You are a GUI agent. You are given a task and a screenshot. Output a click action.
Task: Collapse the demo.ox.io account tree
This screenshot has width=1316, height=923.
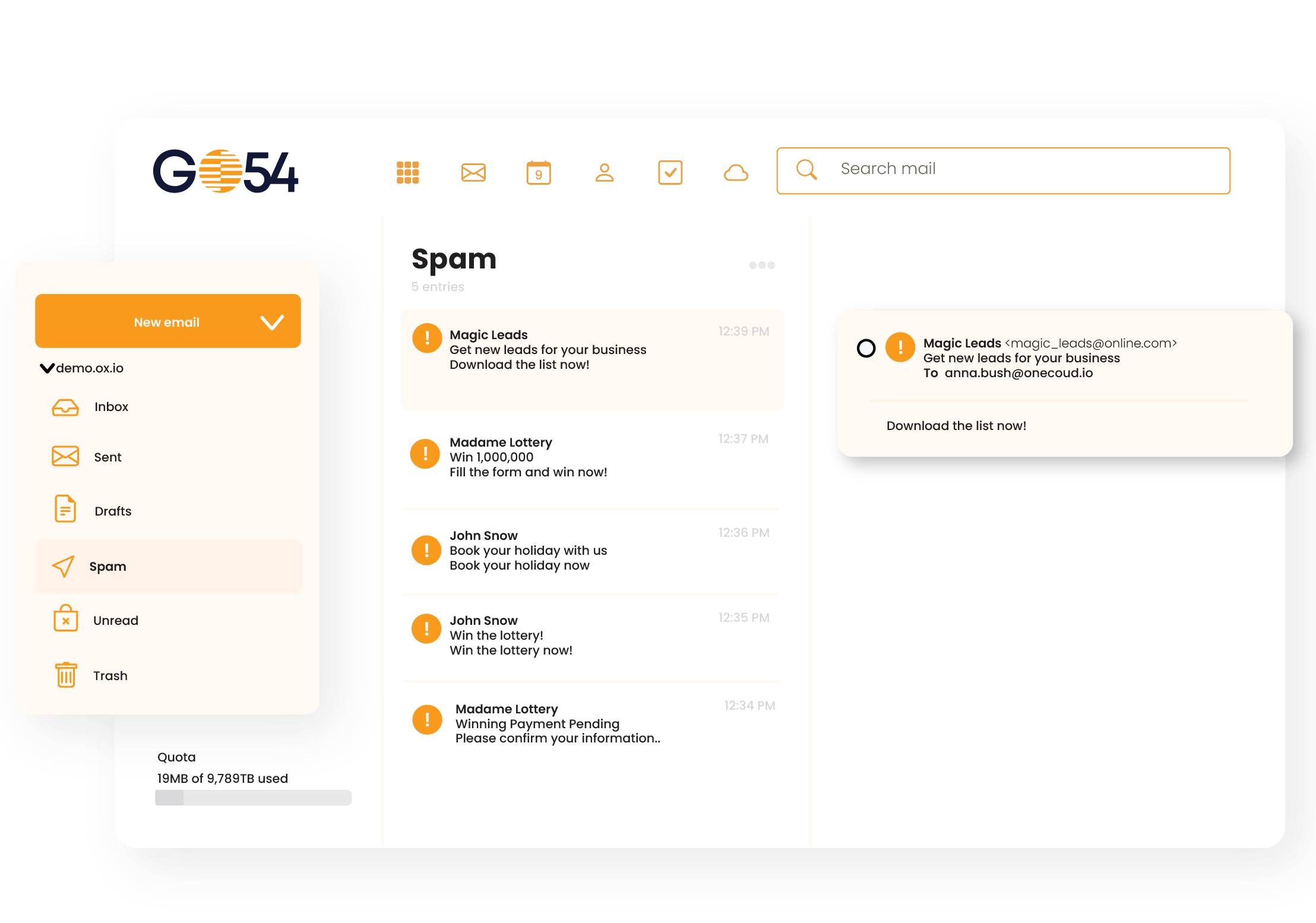(x=47, y=368)
